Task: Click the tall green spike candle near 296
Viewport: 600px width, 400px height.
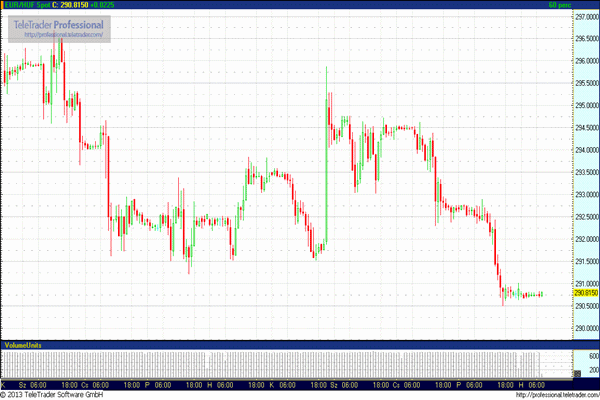Action: coord(326,100)
